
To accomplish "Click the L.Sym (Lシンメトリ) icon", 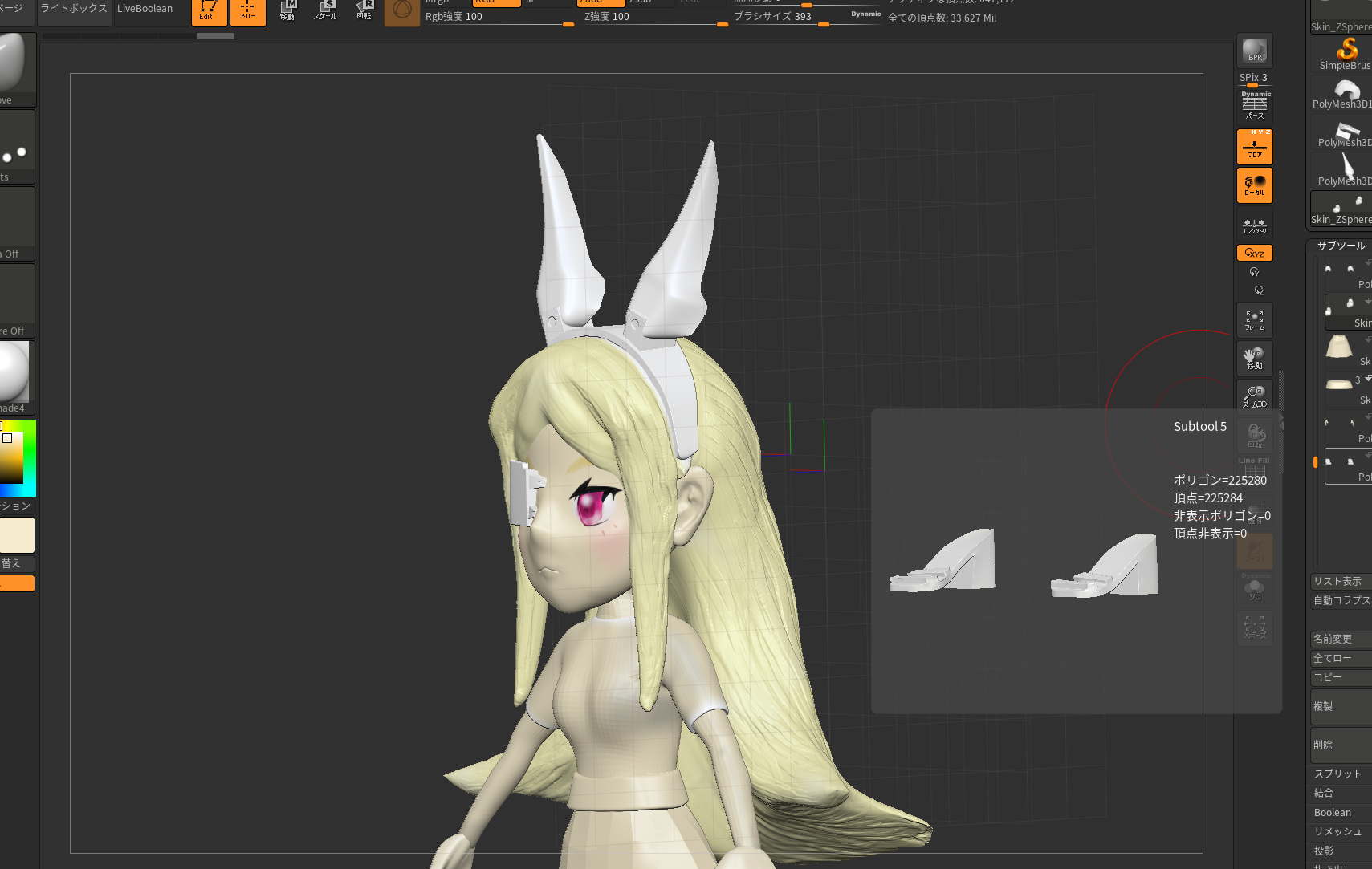I will (x=1255, y=226).
